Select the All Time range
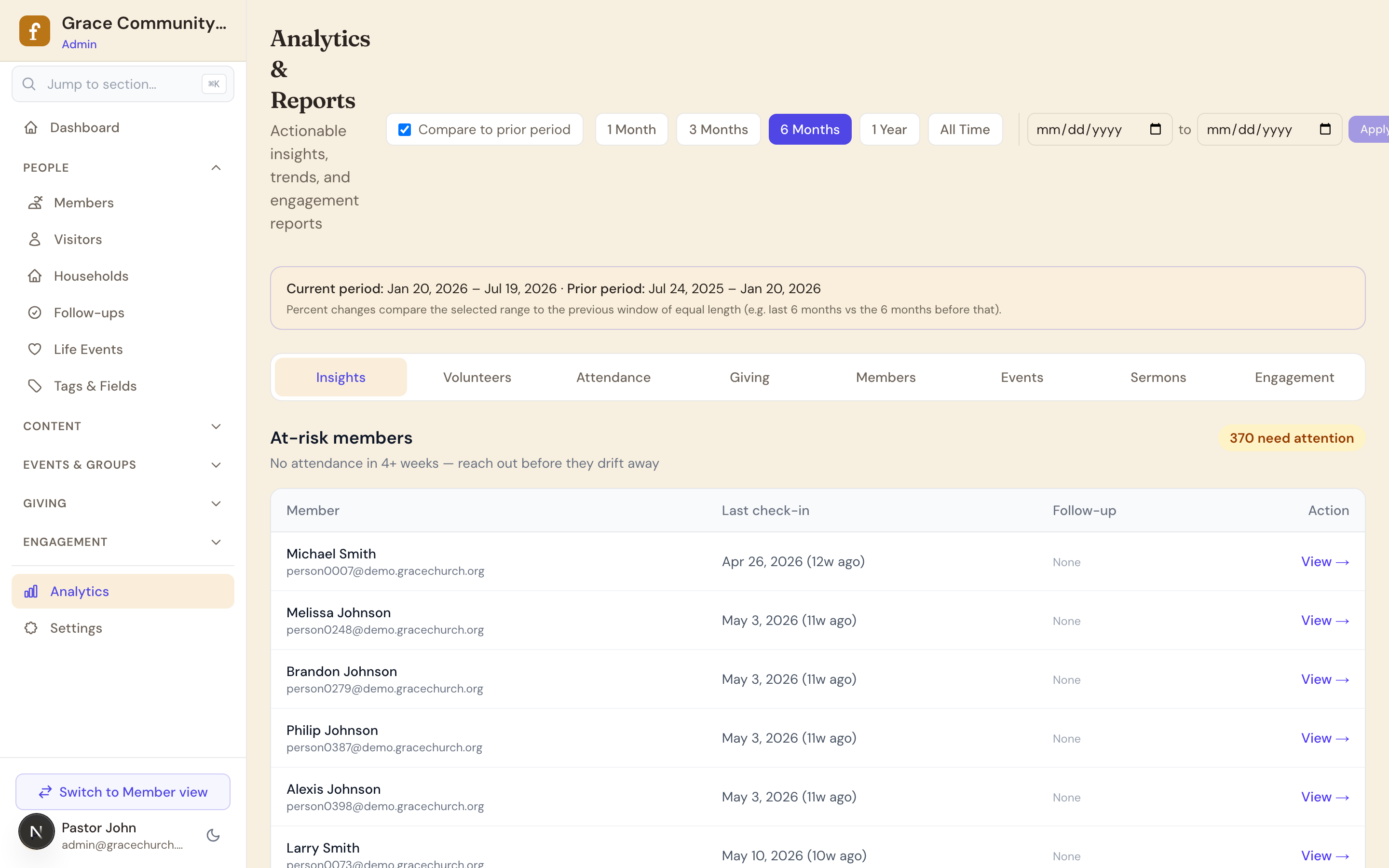Screen dimensions: 1389x868 coord(965,129)
